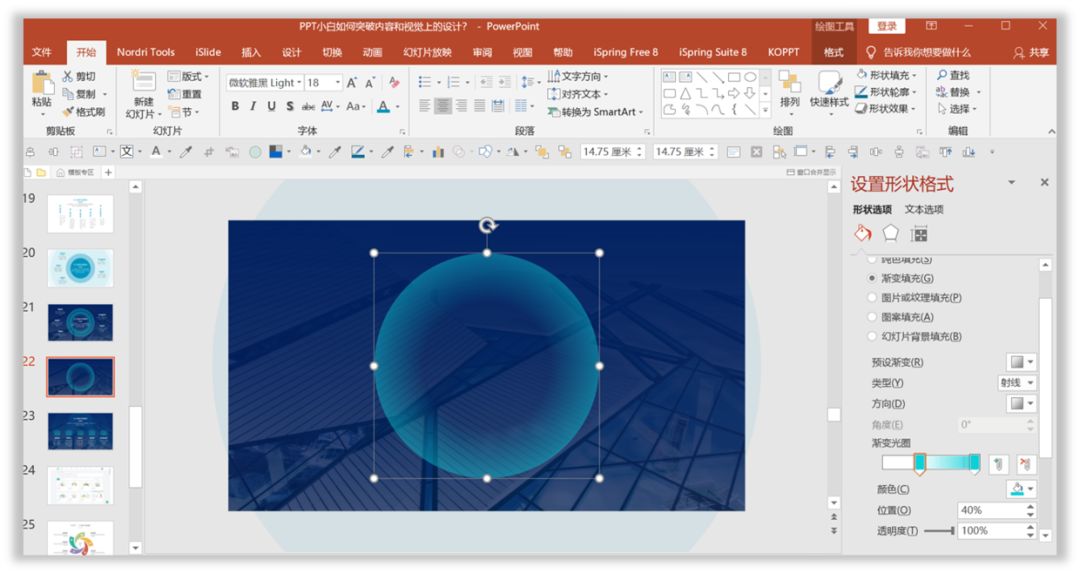
Task: Switch to the iSlide ribbon tab
Action: coord(208,52)
